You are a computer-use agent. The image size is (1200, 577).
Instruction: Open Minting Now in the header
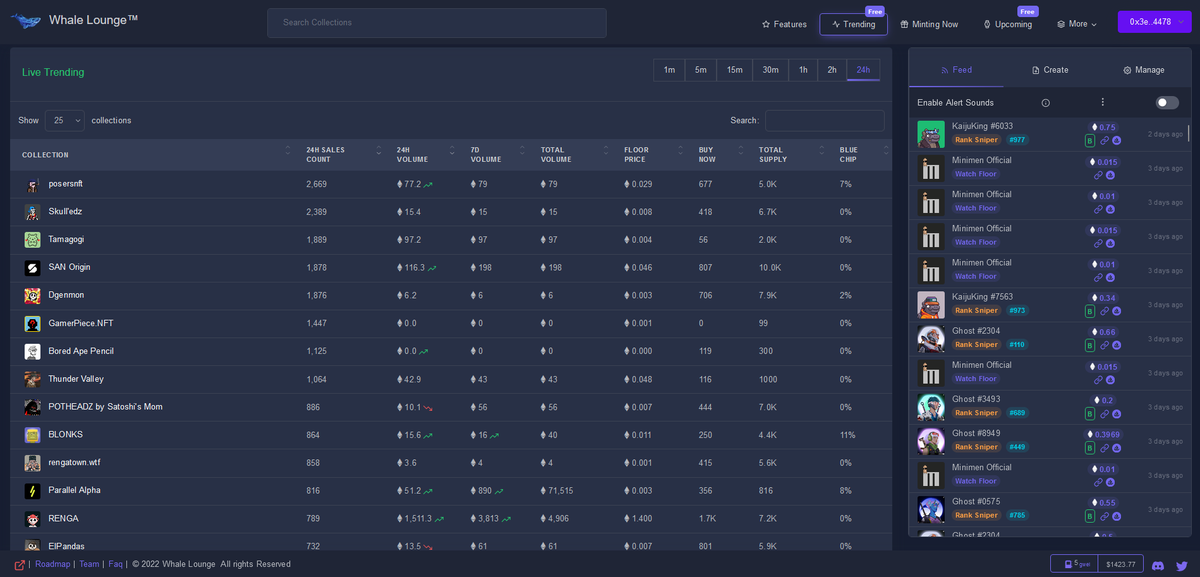pyautogui.click(x=929, y=24)
